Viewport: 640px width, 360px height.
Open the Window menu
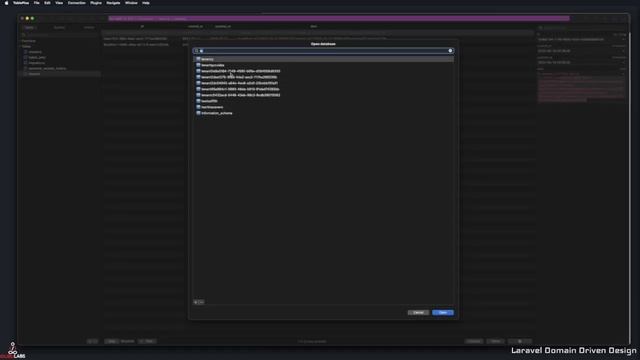131,3
